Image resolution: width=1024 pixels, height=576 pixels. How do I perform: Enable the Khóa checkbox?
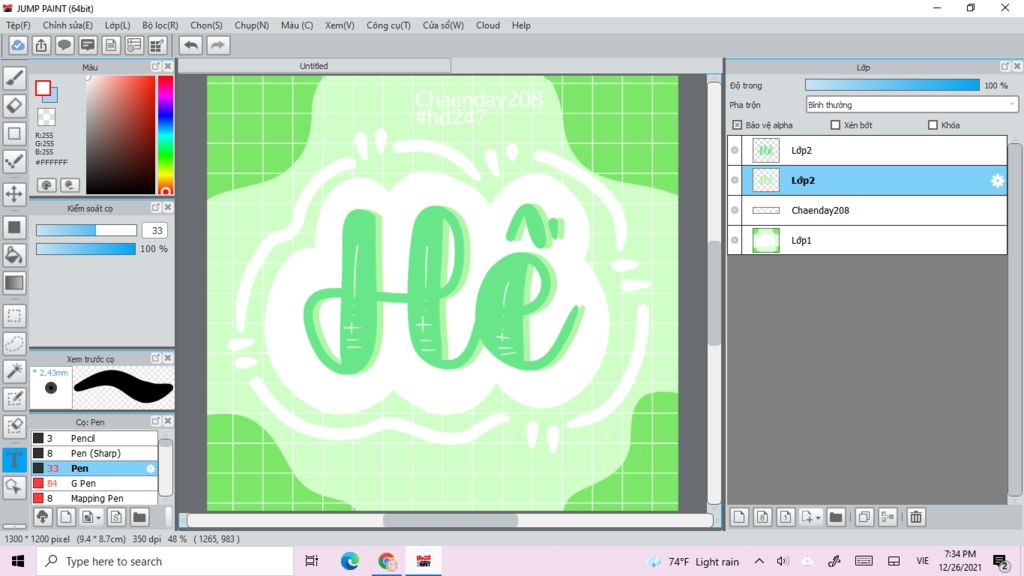933,125
